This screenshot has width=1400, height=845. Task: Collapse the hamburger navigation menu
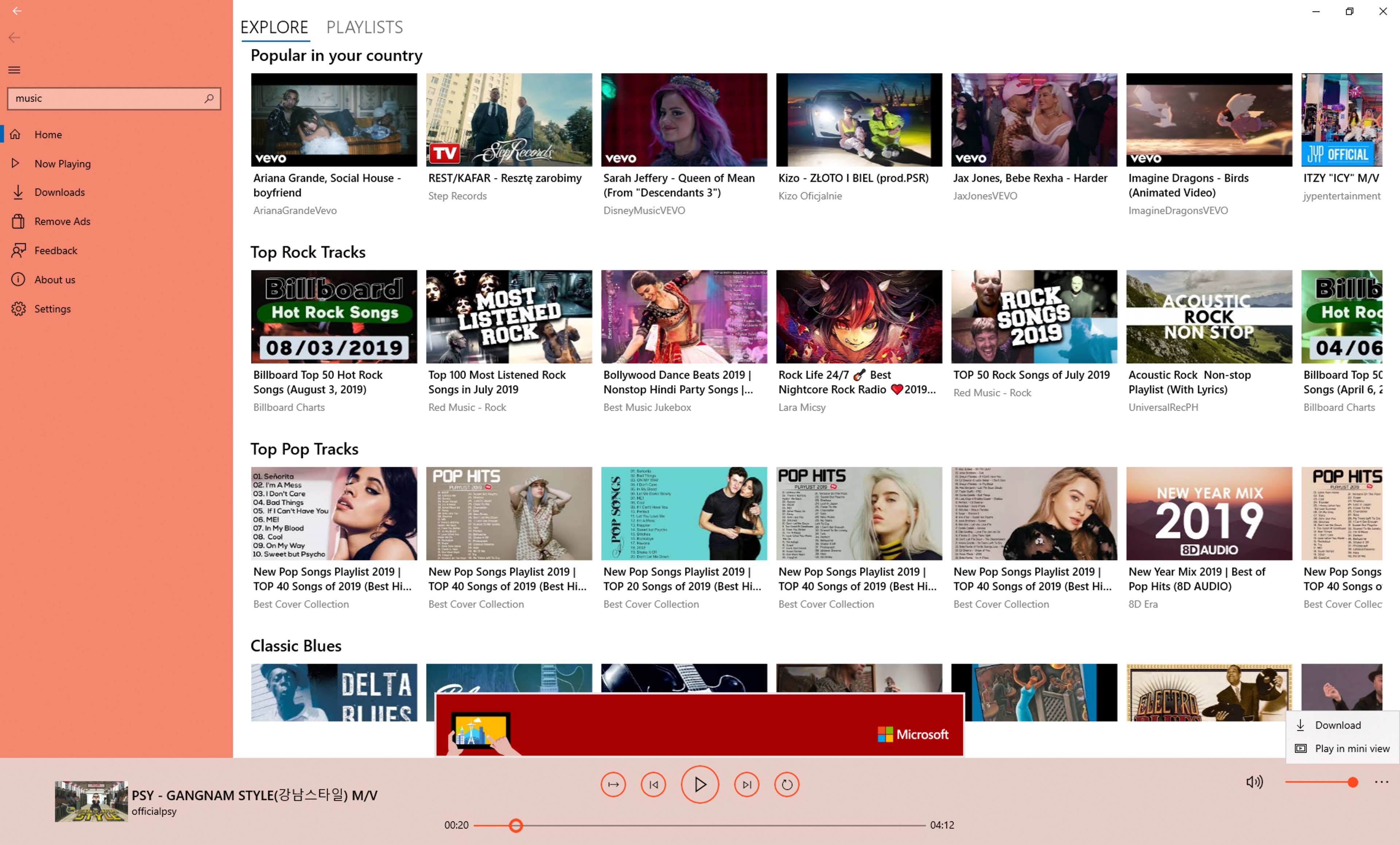[x=14, y=70]
